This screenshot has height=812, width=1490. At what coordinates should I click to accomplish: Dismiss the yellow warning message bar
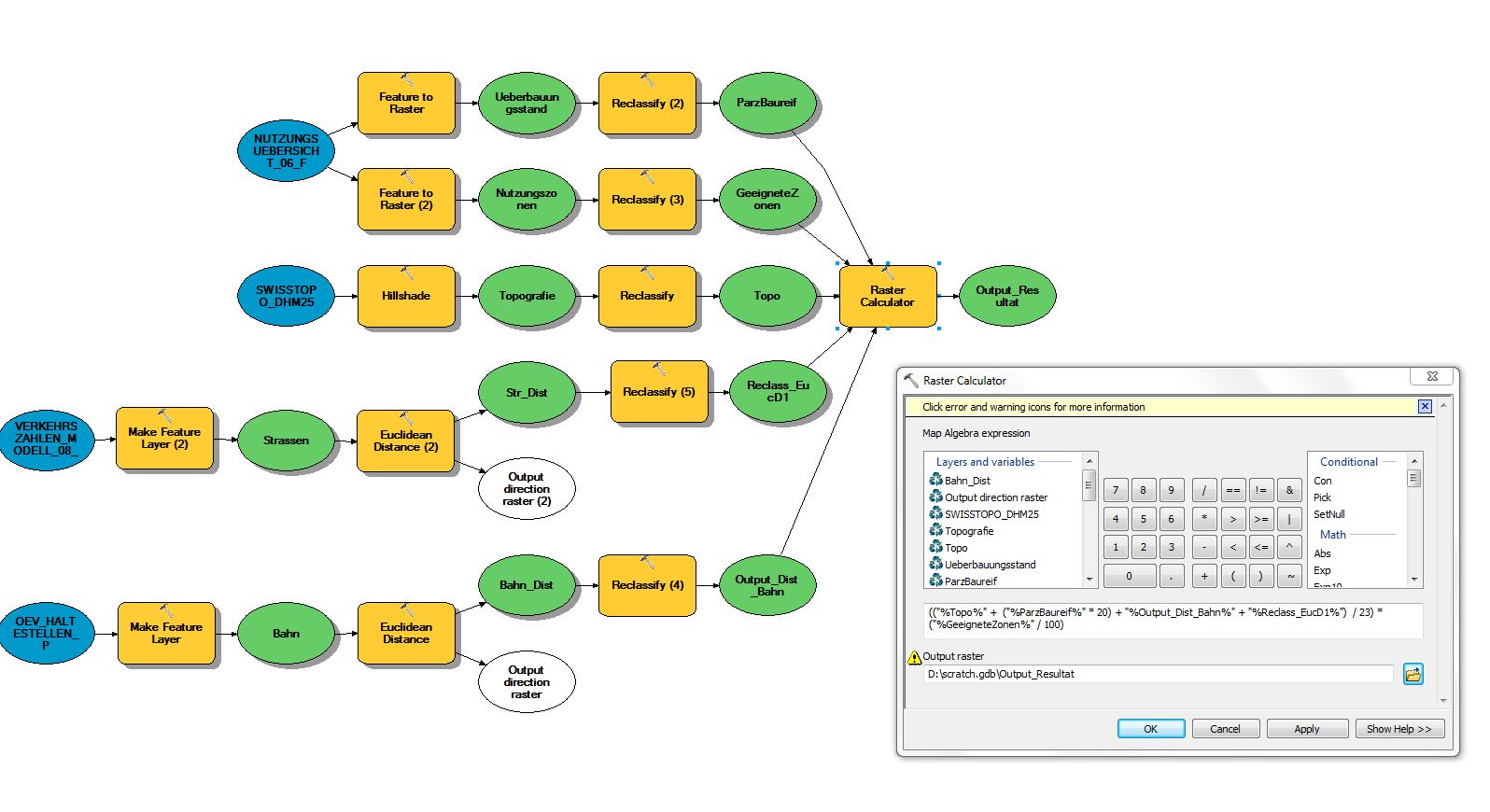tap(1425, 406)
